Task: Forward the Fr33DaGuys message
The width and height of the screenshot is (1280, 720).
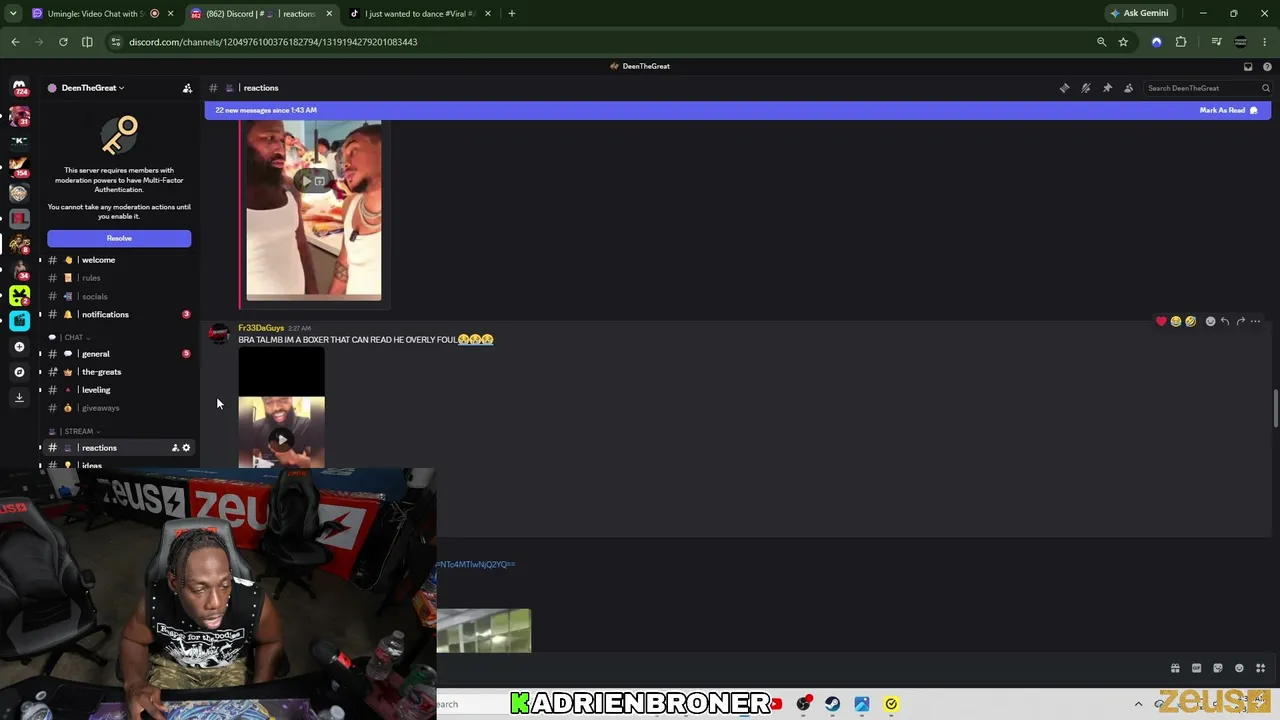Action: coord(1240,321)
